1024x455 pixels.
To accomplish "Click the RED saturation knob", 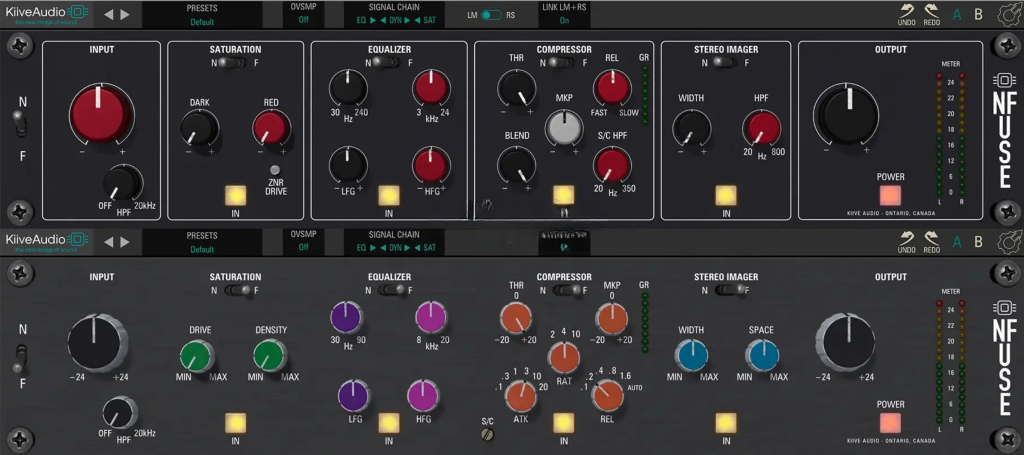I will point(271,128).
